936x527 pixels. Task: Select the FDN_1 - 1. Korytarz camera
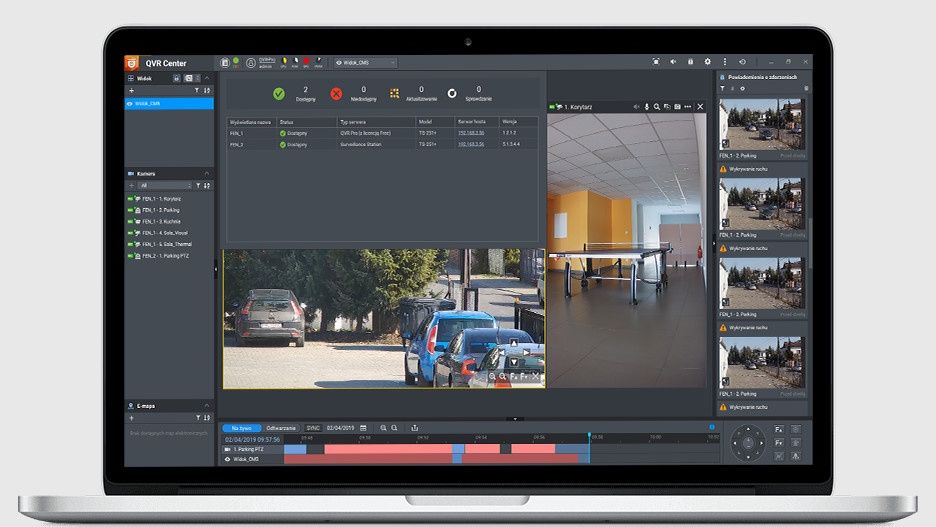click(x=161, y=199)
